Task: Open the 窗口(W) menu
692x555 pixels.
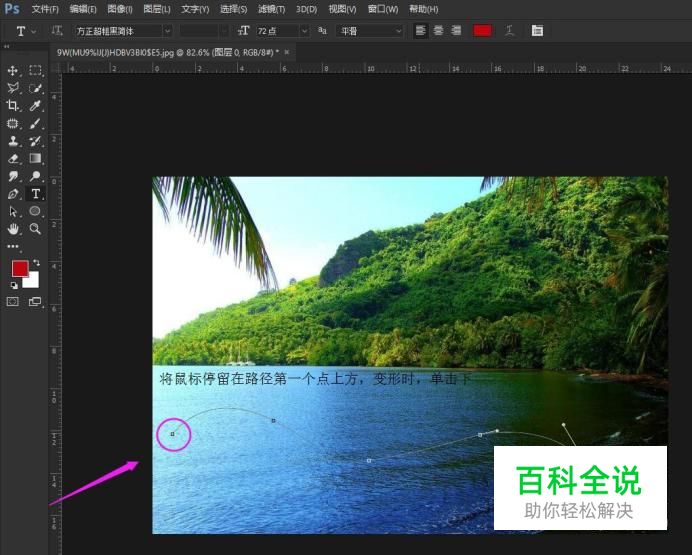Action: click(x=383, y=9)
